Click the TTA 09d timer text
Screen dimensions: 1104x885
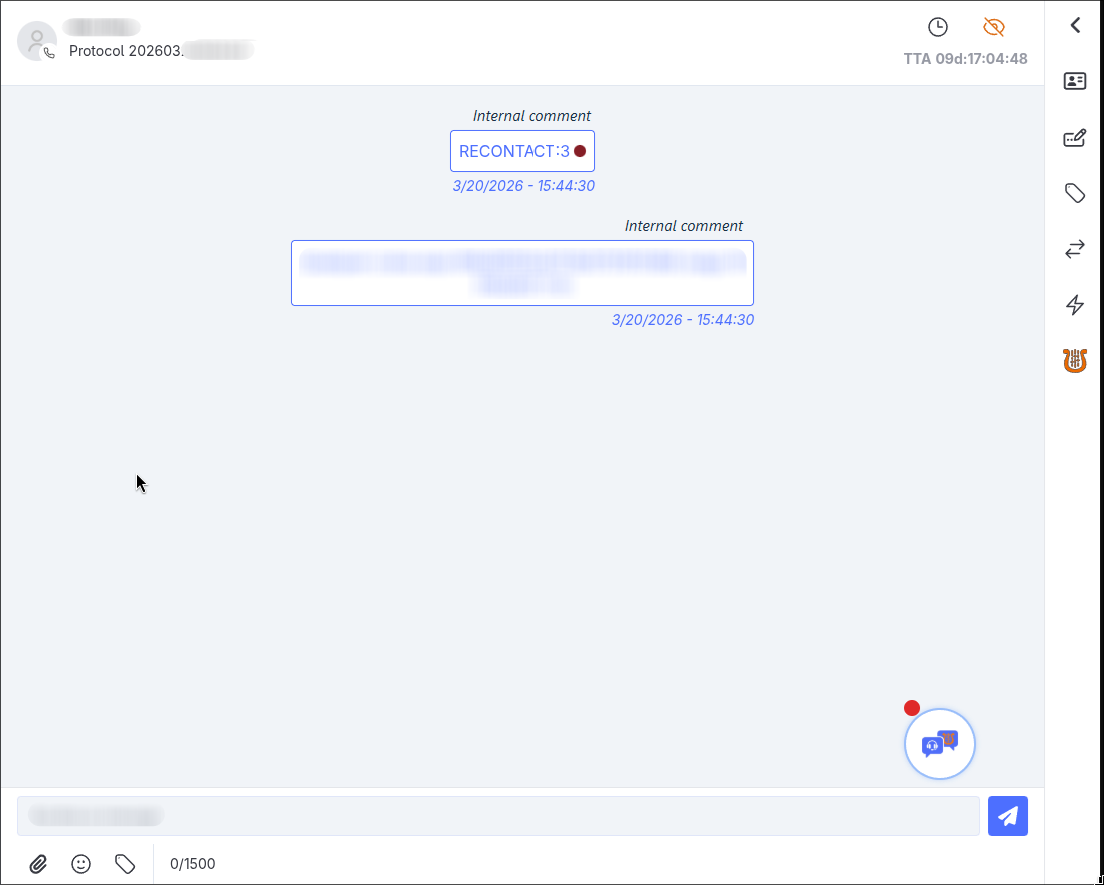(x=965, y=59)
